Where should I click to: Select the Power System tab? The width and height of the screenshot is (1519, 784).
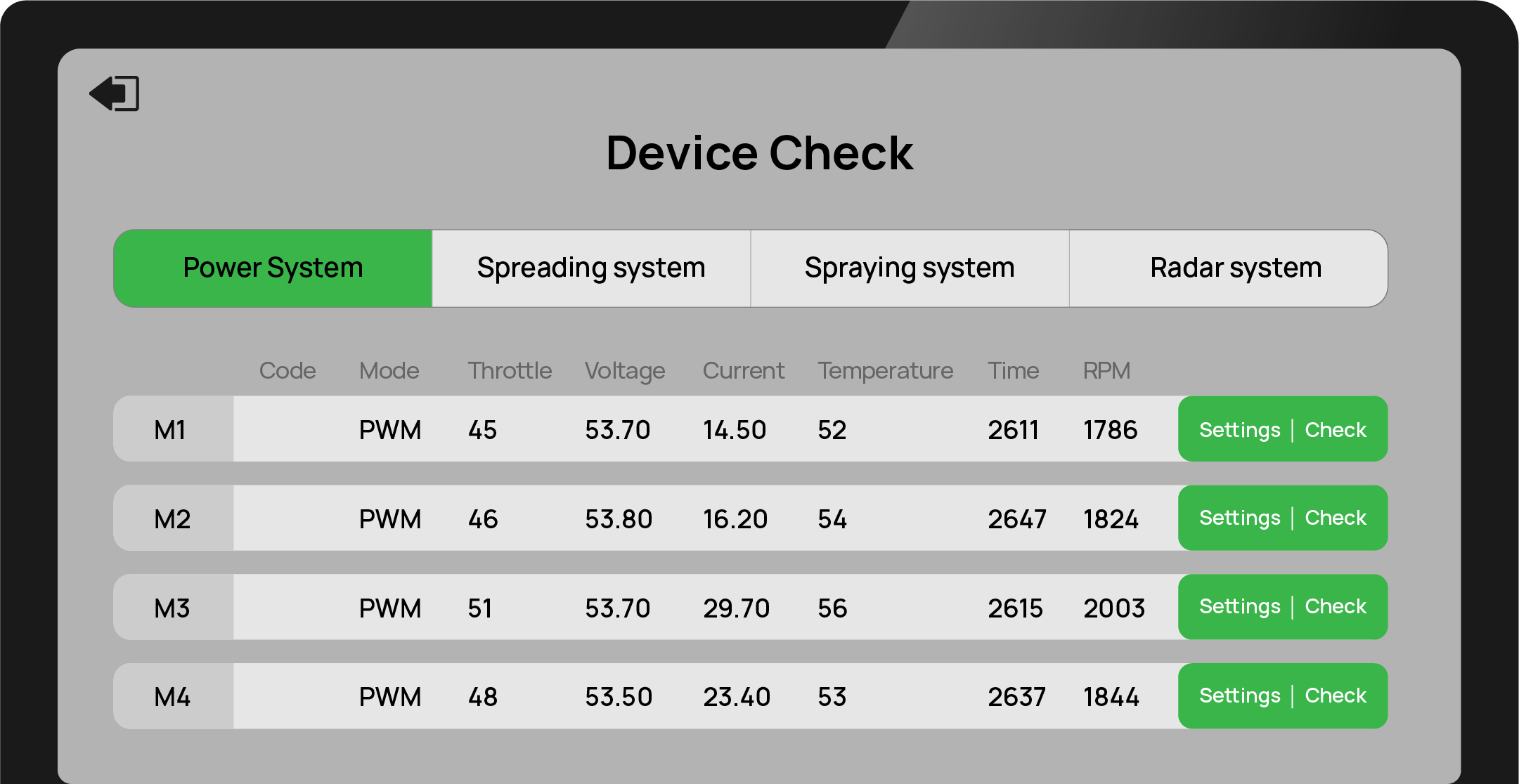(x=273, y=268)
